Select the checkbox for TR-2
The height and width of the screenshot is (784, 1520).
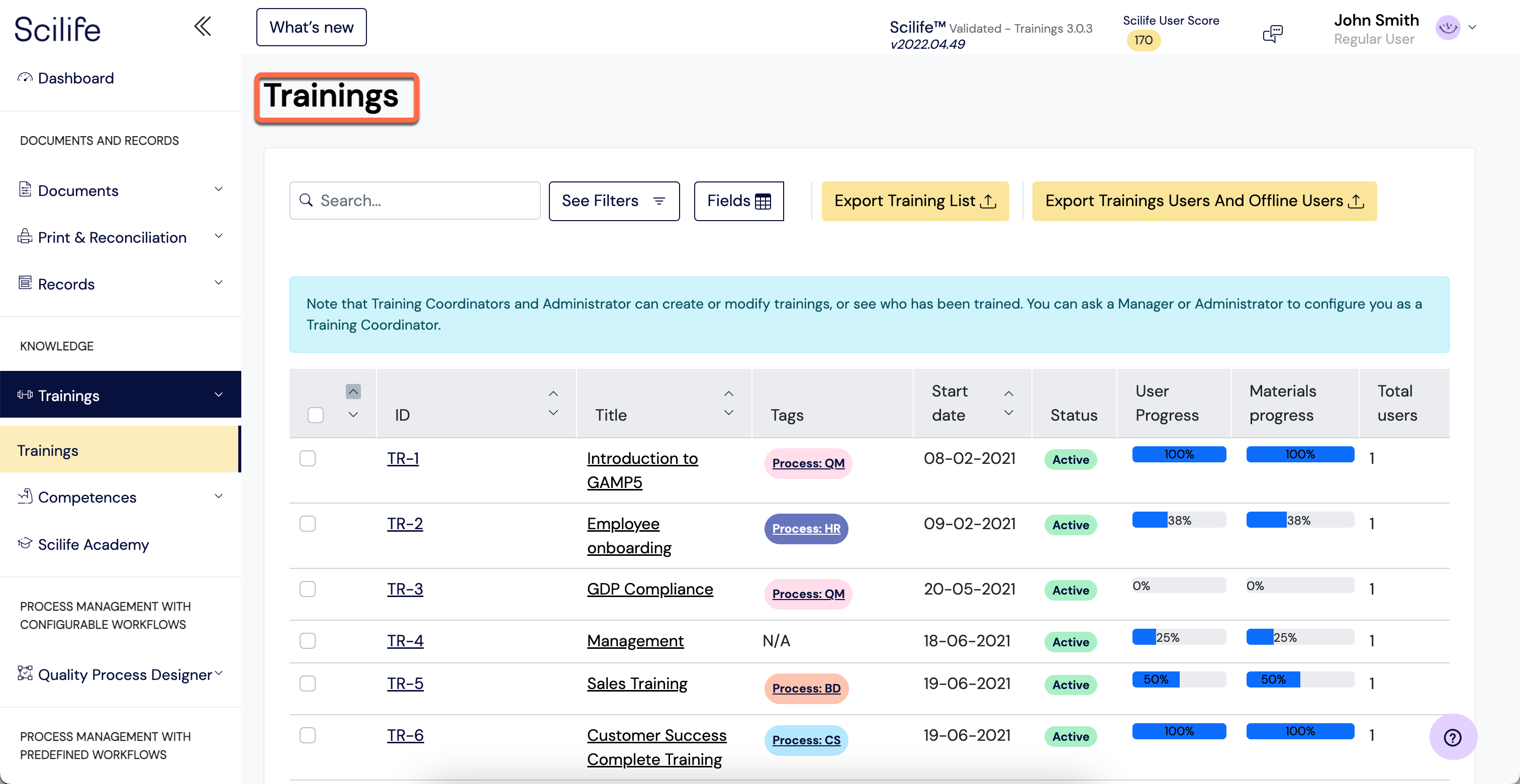(x=308, y=523)
